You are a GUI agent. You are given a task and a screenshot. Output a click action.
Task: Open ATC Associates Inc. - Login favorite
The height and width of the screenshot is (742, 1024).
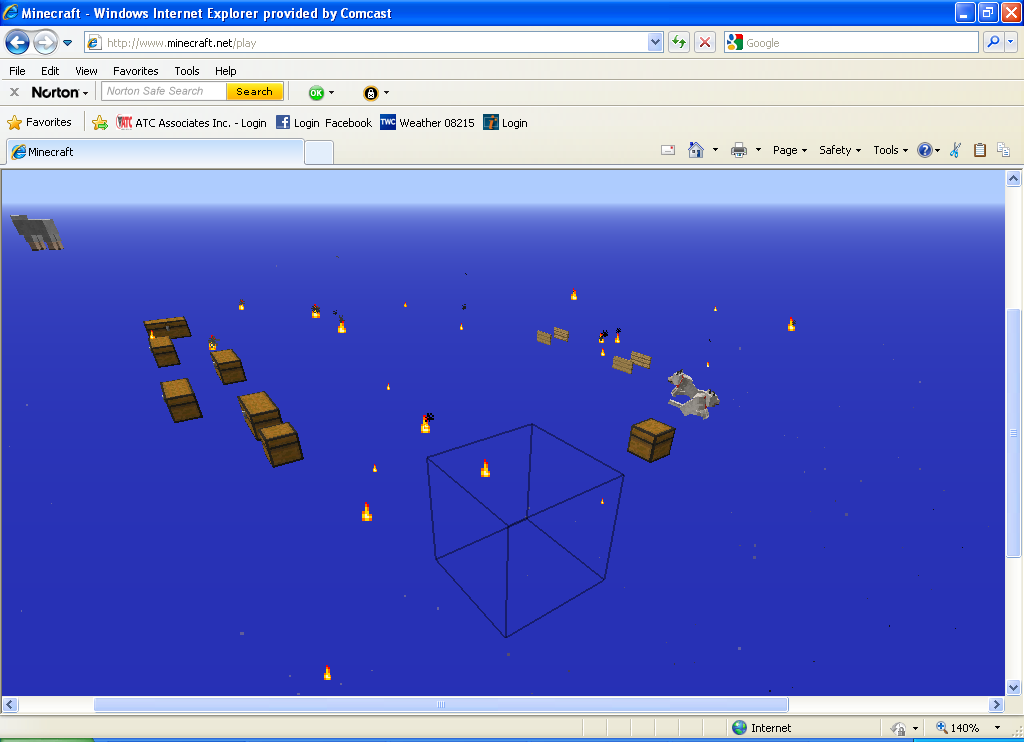coord(191,123)
